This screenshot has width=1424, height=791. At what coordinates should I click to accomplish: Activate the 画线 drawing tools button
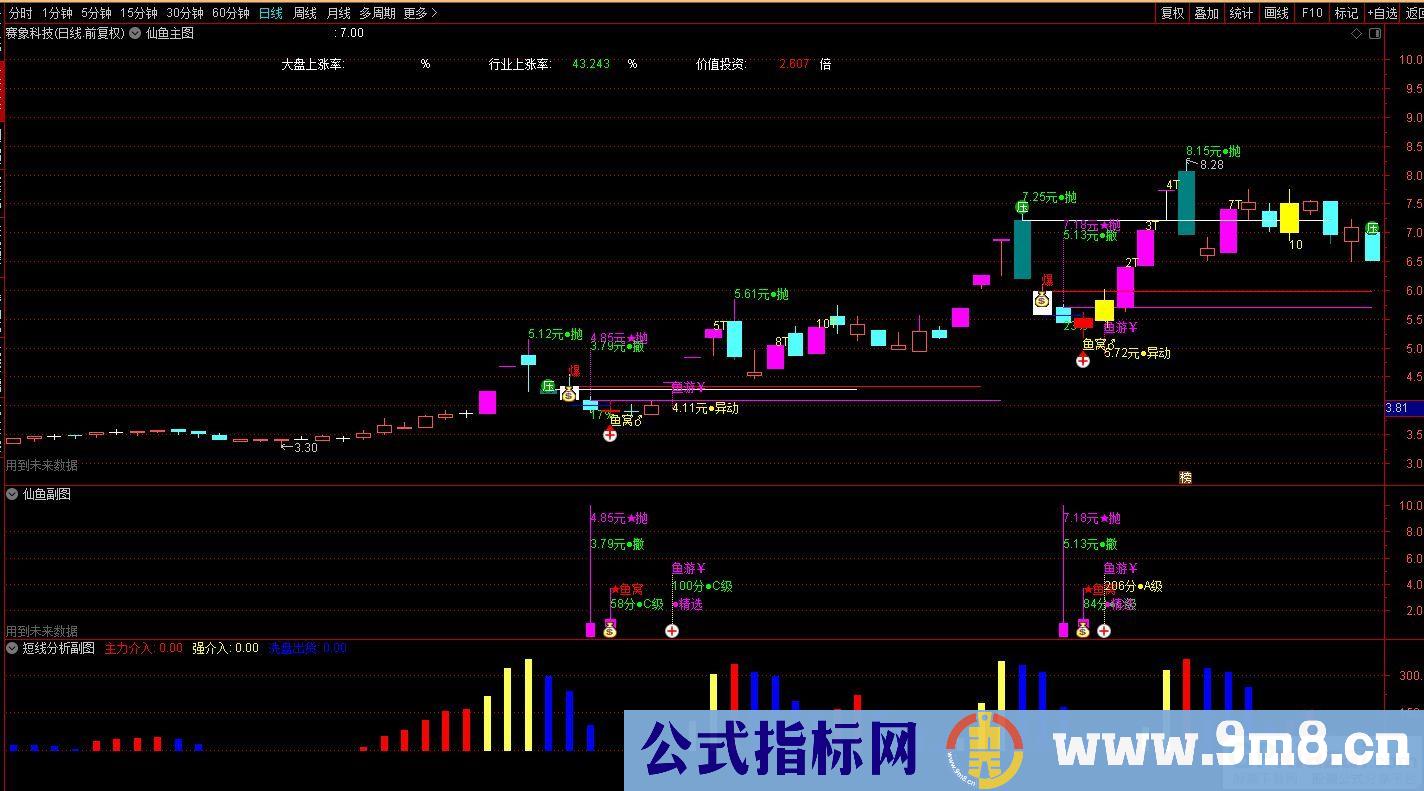point(1276,13)
